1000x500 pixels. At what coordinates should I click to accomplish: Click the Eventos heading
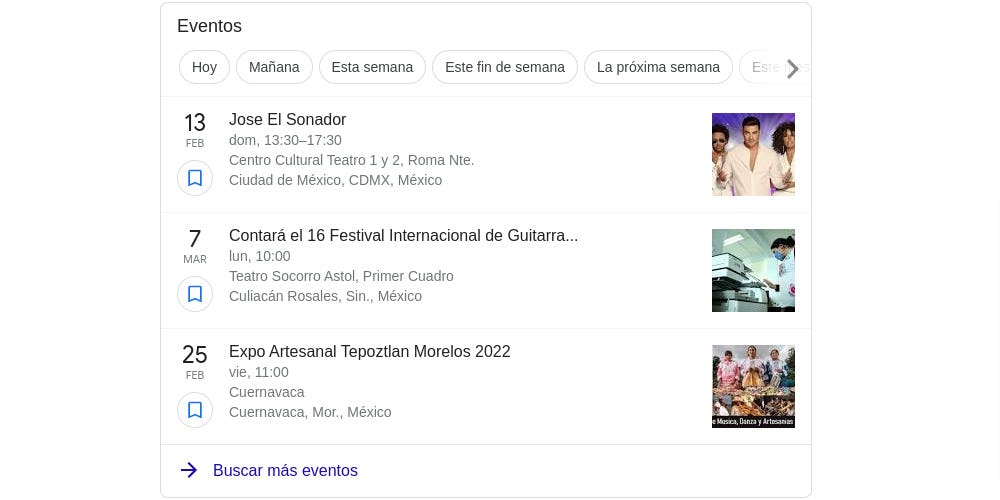point(209,26)
